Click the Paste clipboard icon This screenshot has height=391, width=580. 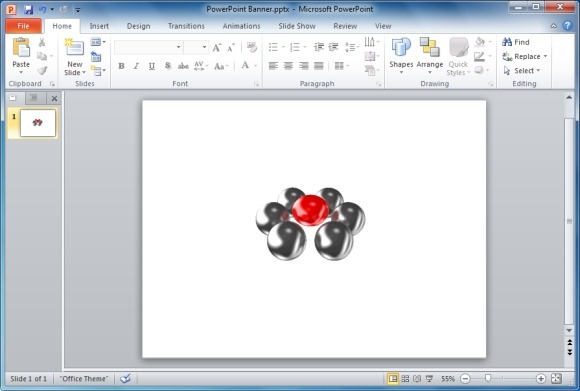point(21,48)
